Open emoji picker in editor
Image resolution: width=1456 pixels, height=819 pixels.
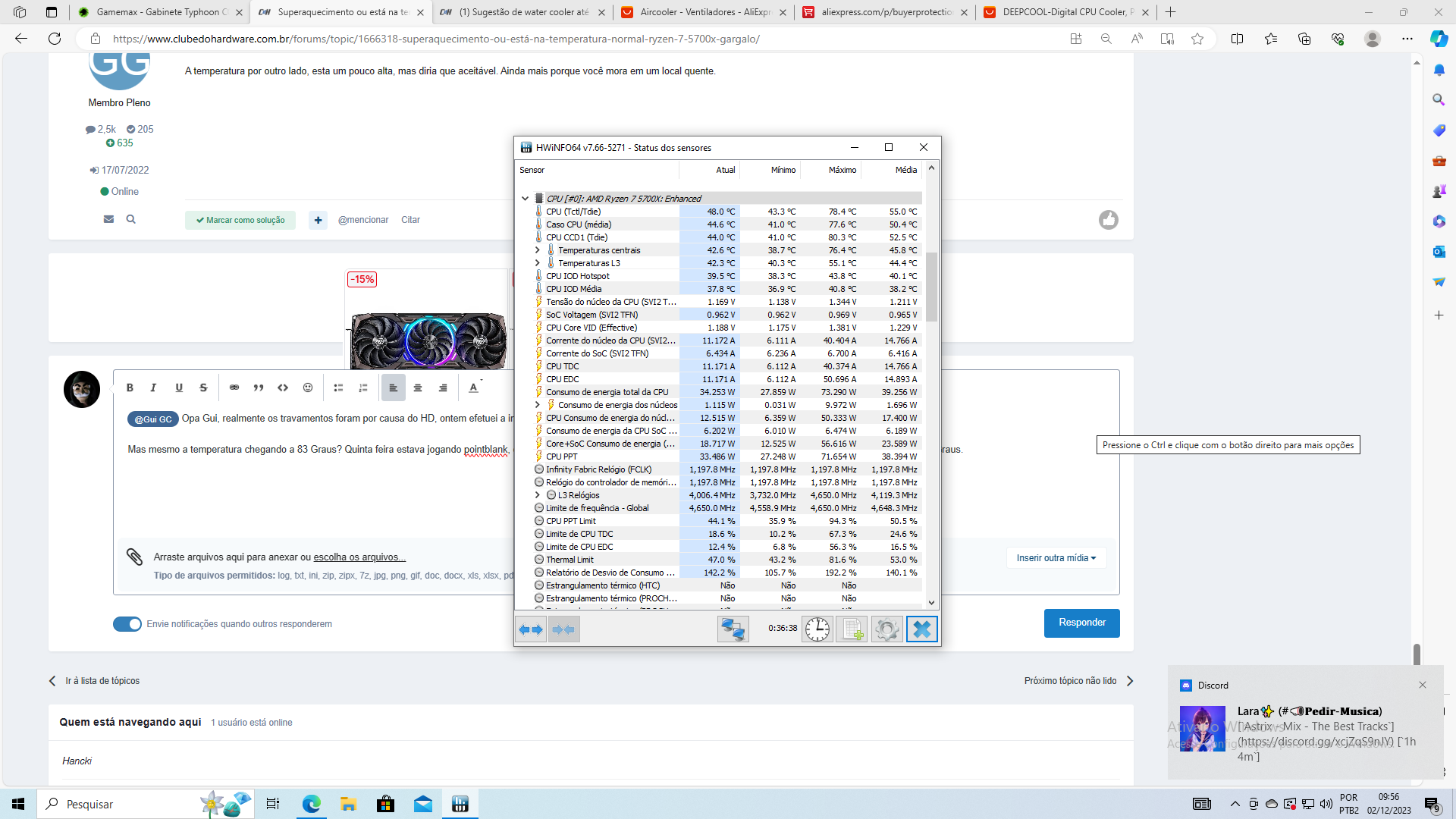tap(308, 388)
